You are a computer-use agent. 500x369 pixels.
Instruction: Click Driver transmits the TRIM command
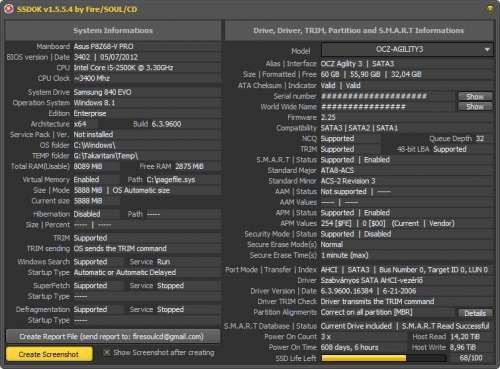click(x=377, y=302)
